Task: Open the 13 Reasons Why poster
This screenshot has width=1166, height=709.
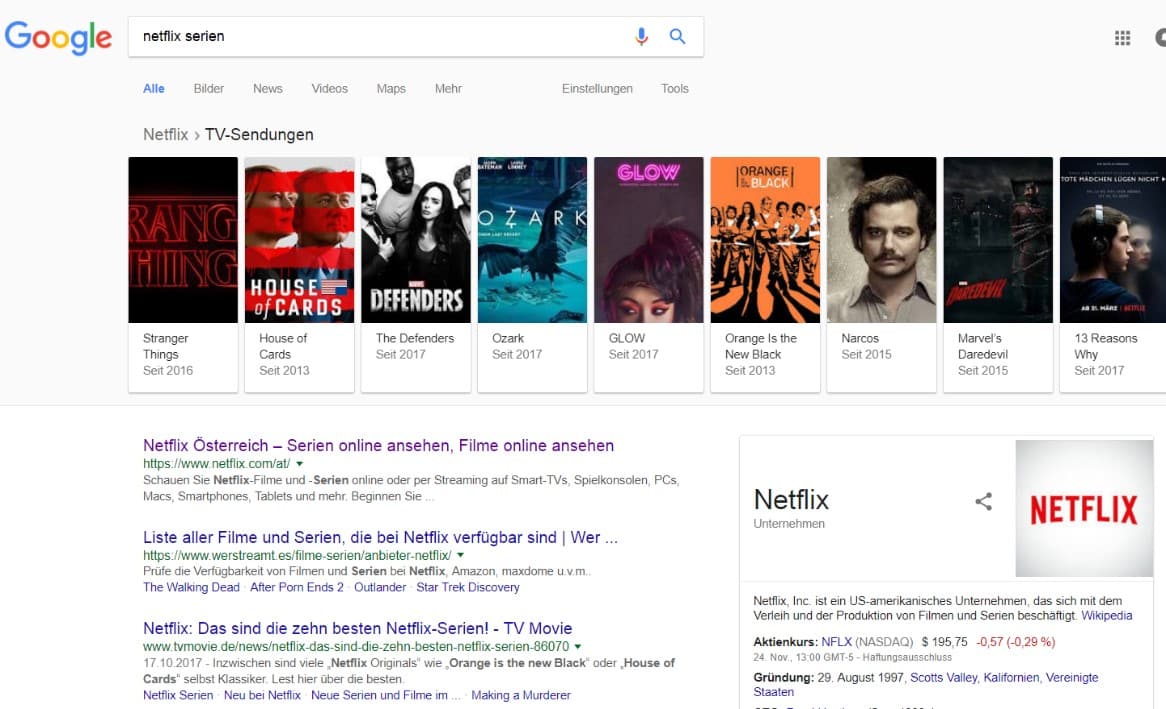Action: [1113, 240]
